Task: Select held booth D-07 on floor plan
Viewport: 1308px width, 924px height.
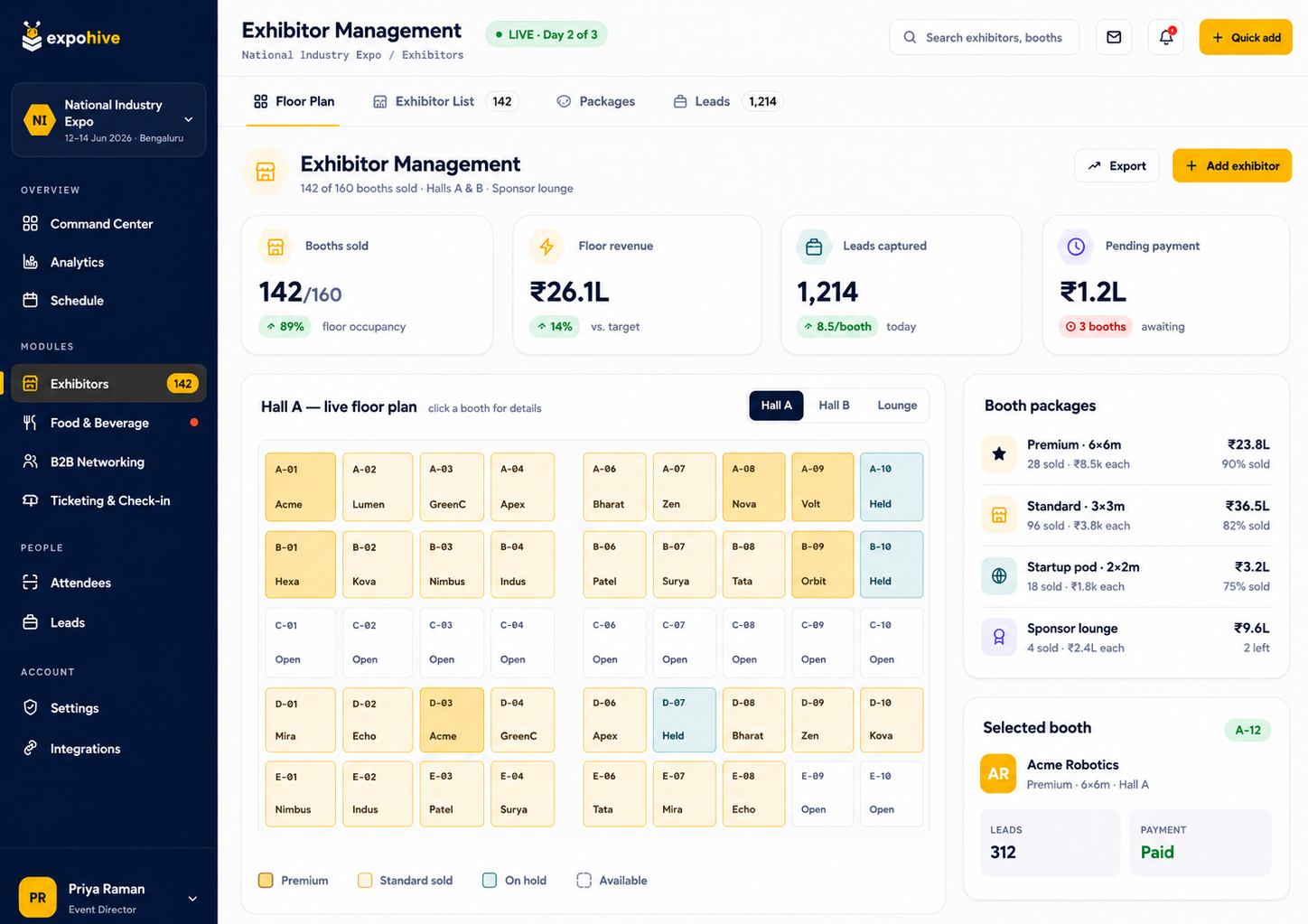Action: [685, 720]
